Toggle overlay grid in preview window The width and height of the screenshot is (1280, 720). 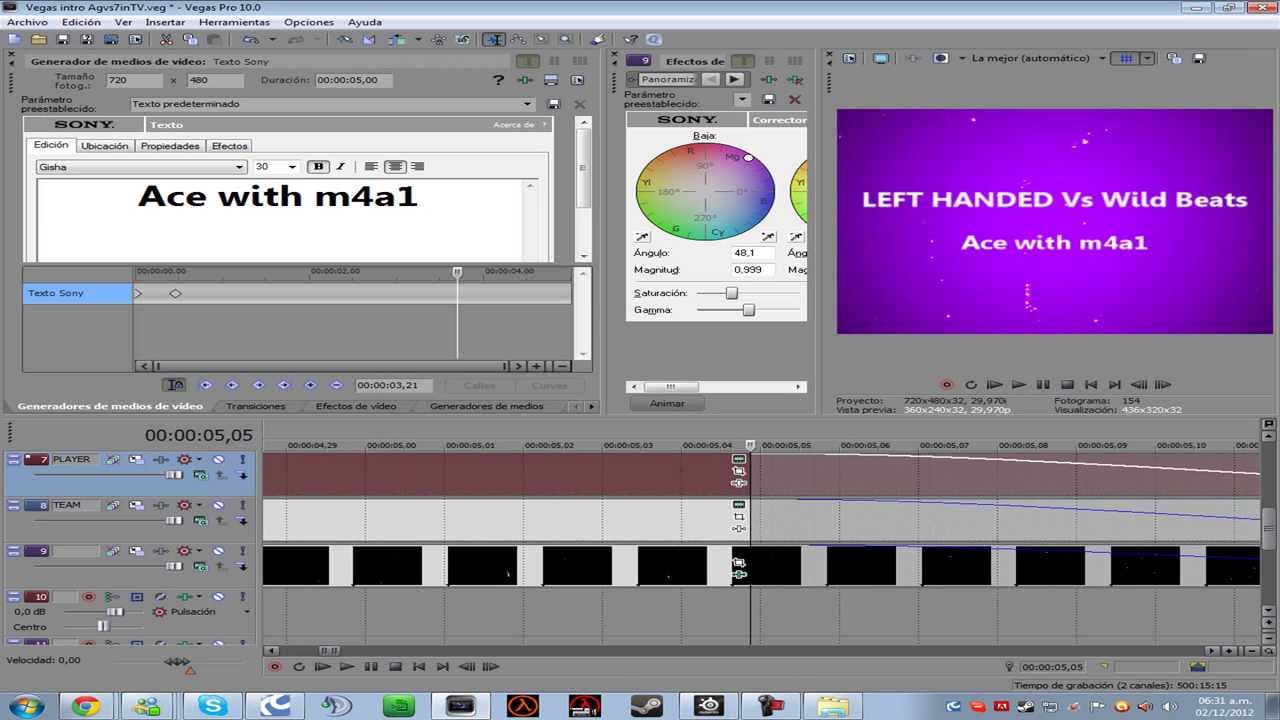click(1126, 58)
